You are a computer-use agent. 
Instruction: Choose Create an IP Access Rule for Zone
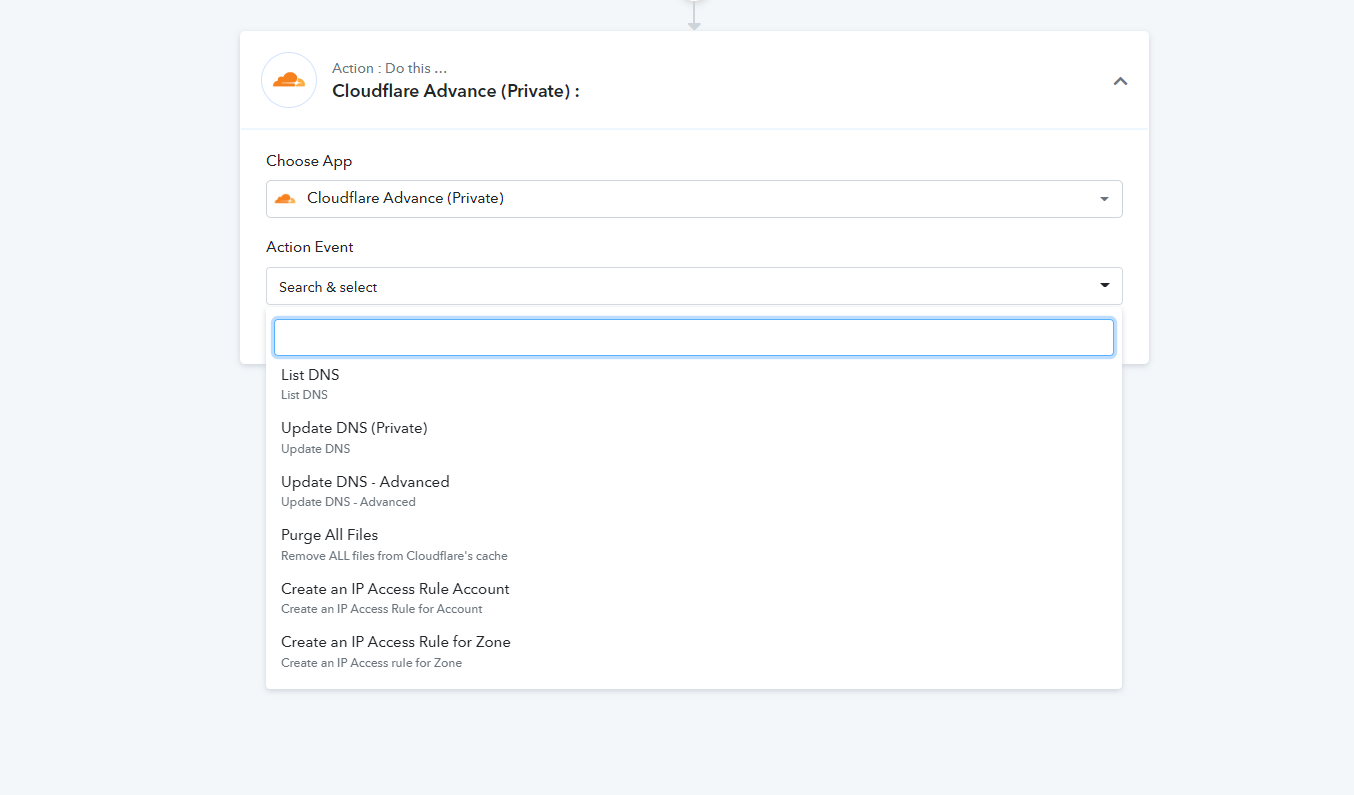694,651
